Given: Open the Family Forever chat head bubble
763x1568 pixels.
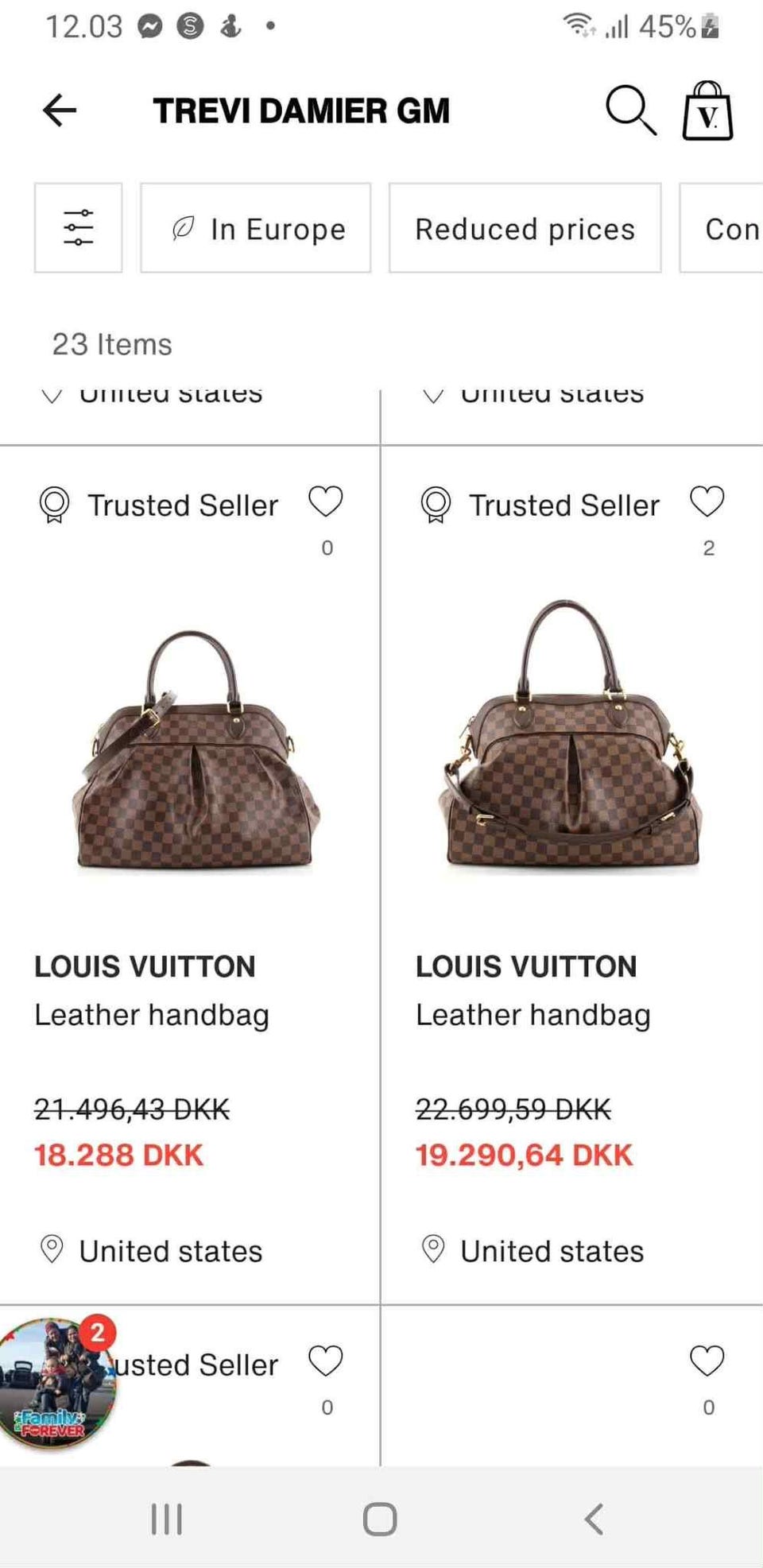Looking at the screenshot, I should [x=57, y=1384].
